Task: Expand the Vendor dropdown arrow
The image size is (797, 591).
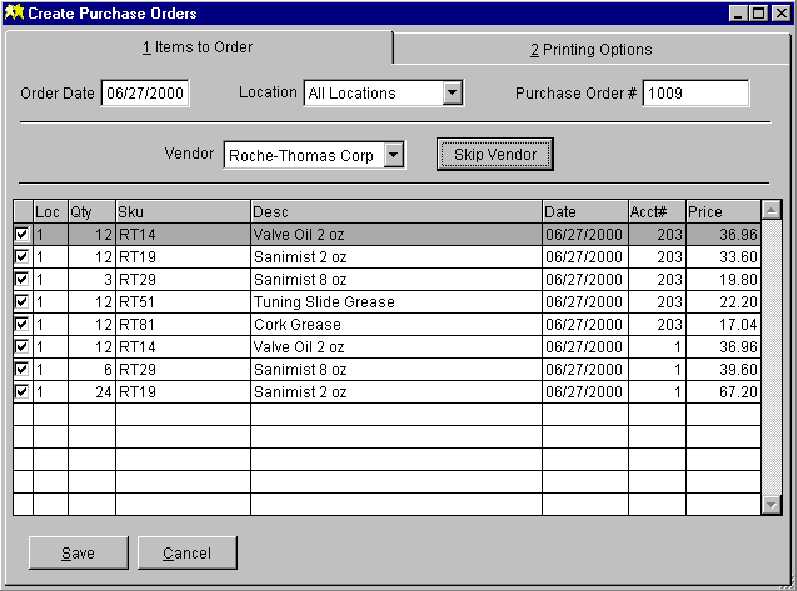Action: tap(394, 155)
